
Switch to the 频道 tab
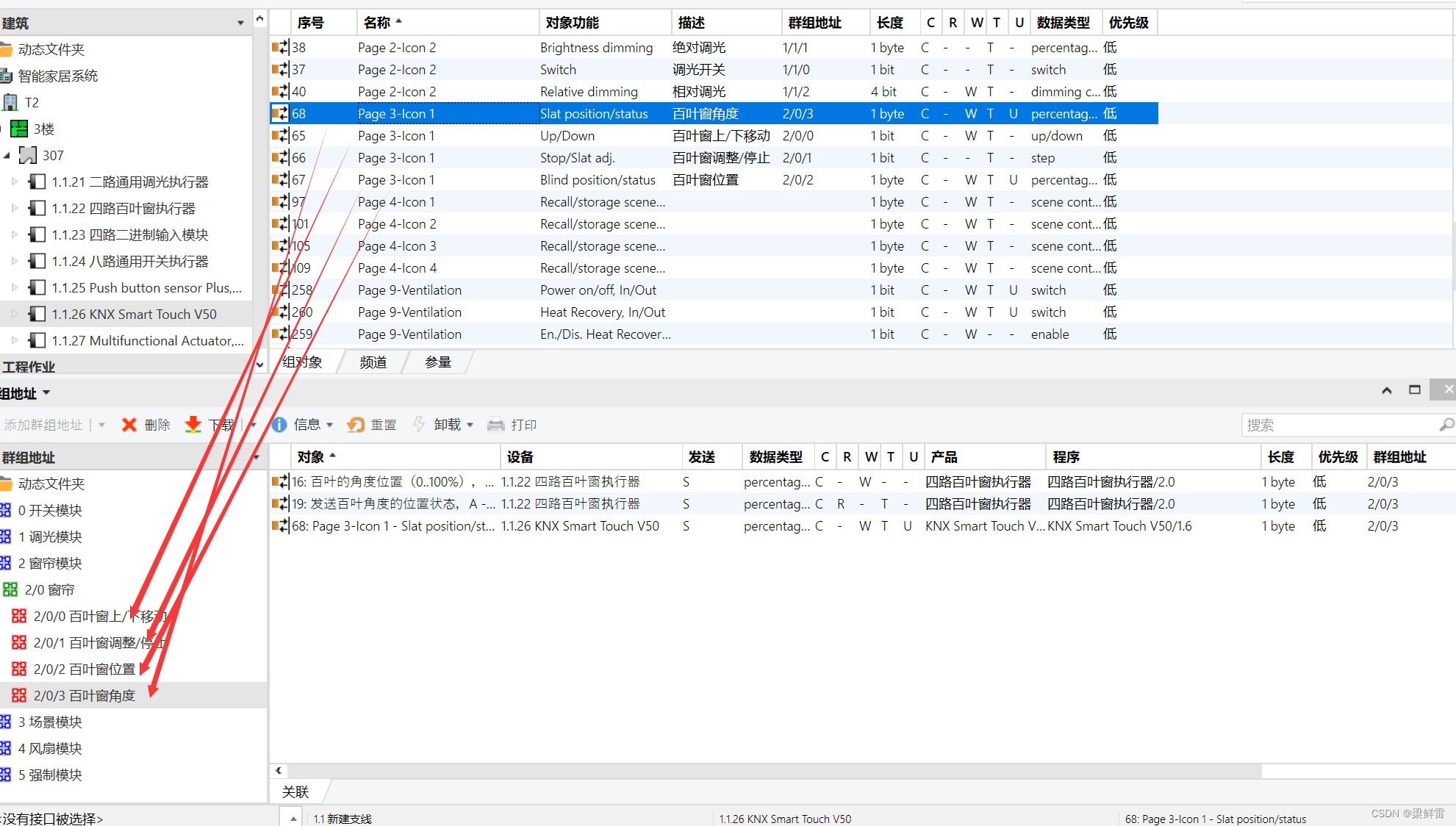coord(373,362)
